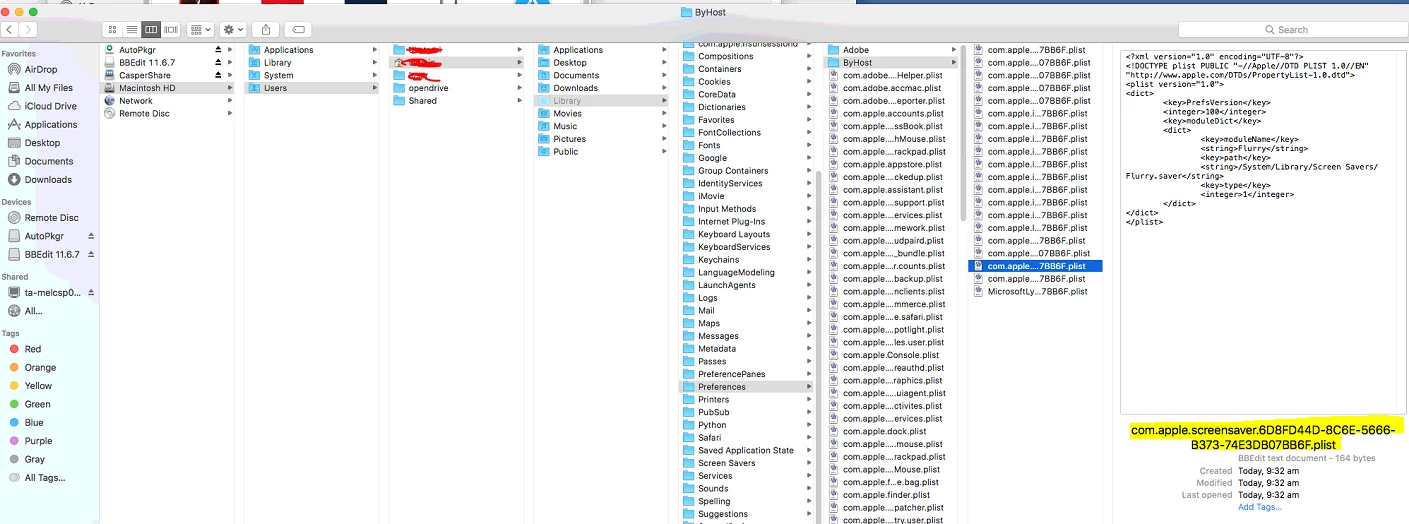This screenshot has height=524, width=1409.
Task: Expand Preferences folder arrow
Action: click(808, 387)
